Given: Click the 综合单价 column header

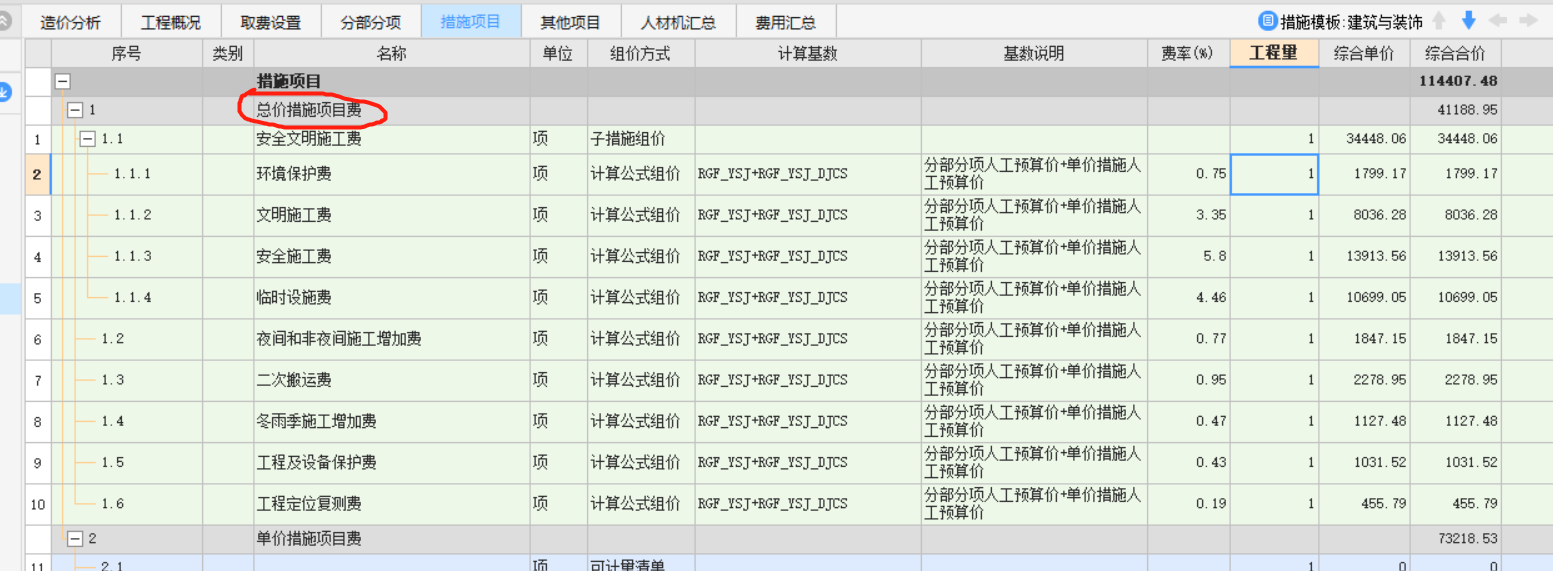Looking at the screenshot, I should point(1364,54).
